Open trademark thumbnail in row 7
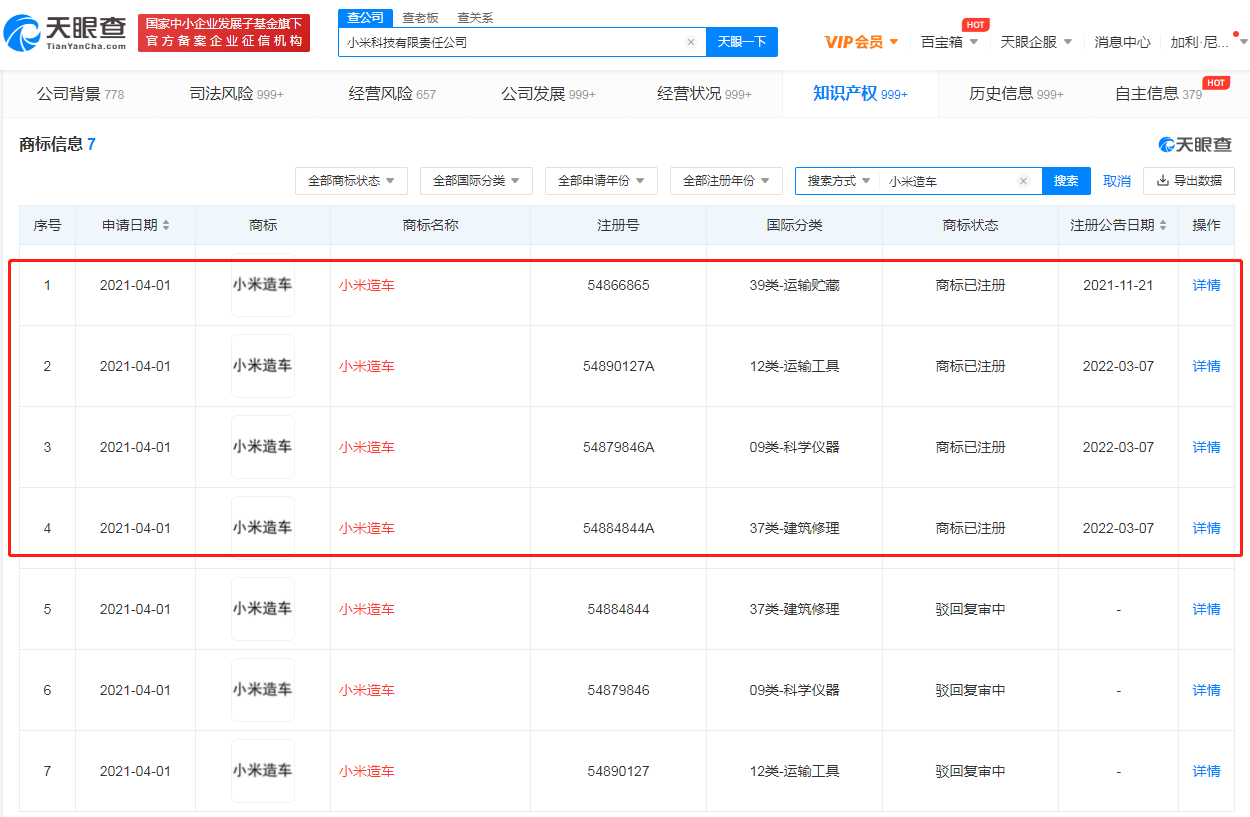The image size is (1250, 817). click(263, 771)
